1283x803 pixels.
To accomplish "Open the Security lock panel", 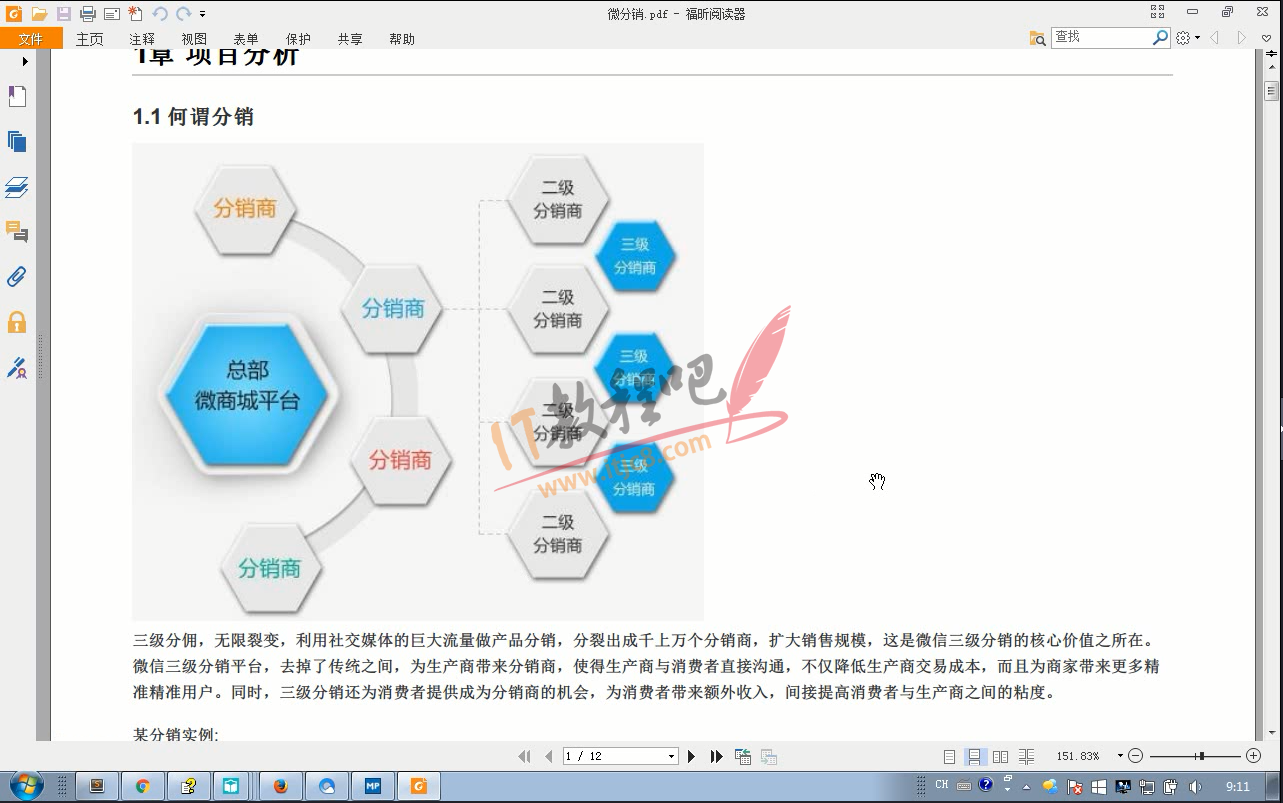I will [x=17, y=322].
